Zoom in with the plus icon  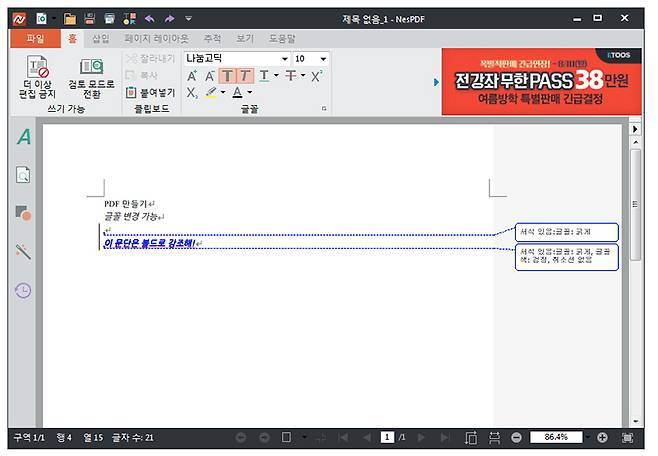(602, 438)
